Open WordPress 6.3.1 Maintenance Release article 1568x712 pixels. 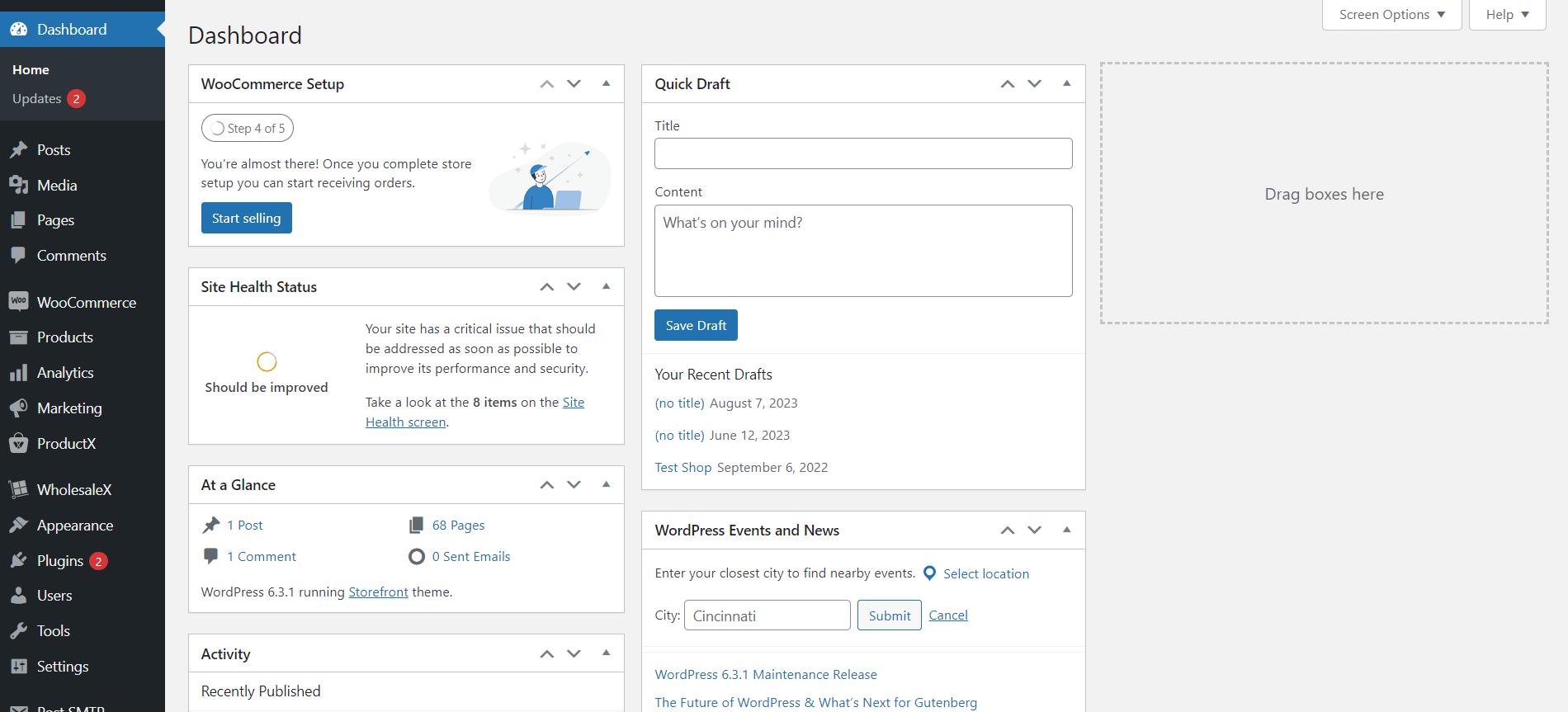click(x=766, y=675)
